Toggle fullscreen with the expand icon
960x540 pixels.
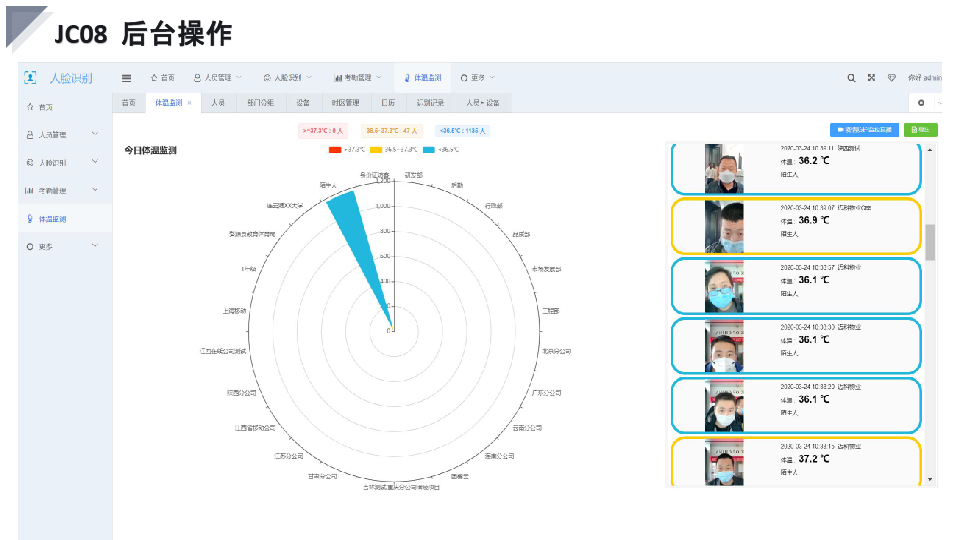[871, 78]
